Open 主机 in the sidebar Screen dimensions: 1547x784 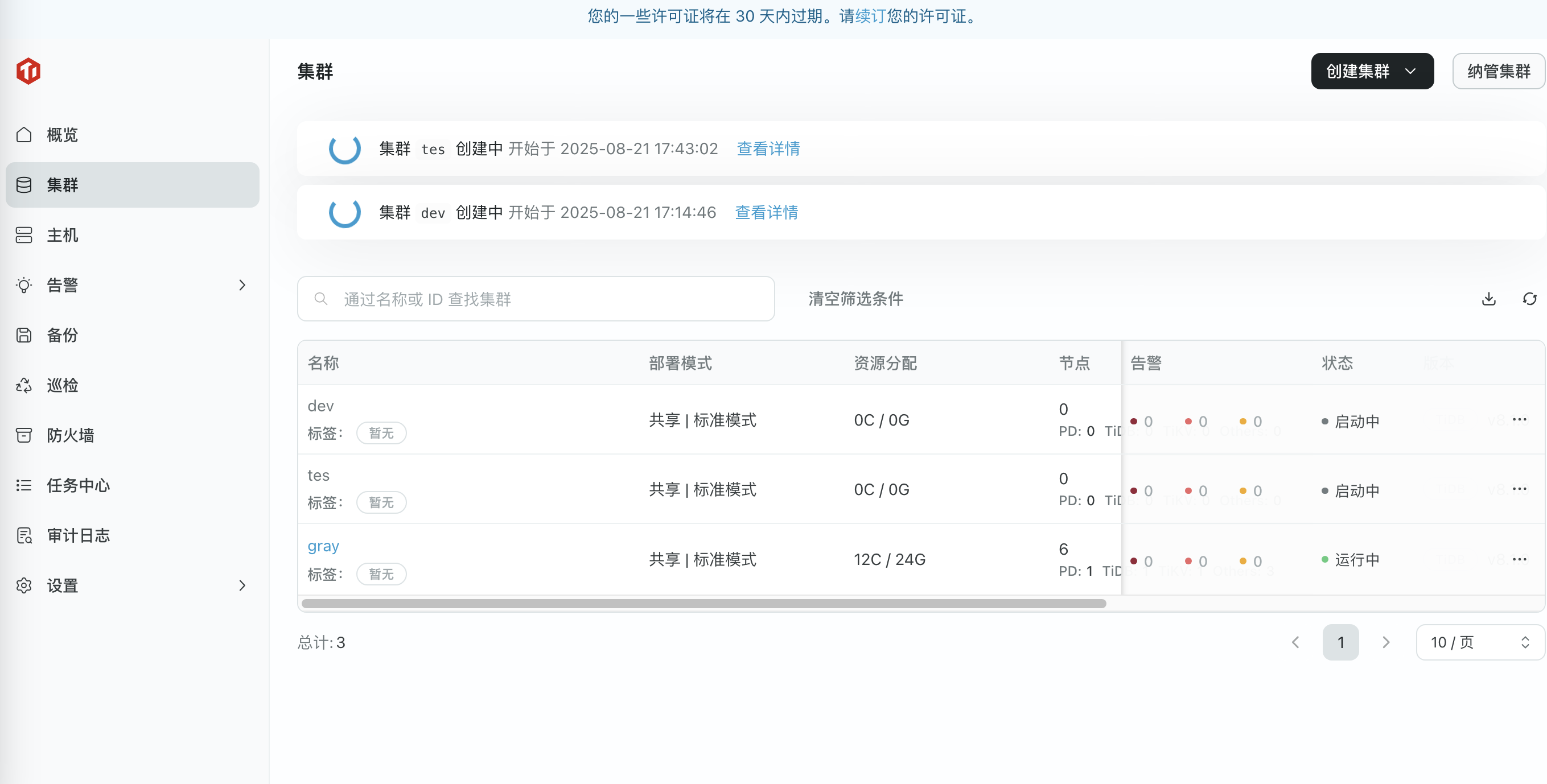63,235
